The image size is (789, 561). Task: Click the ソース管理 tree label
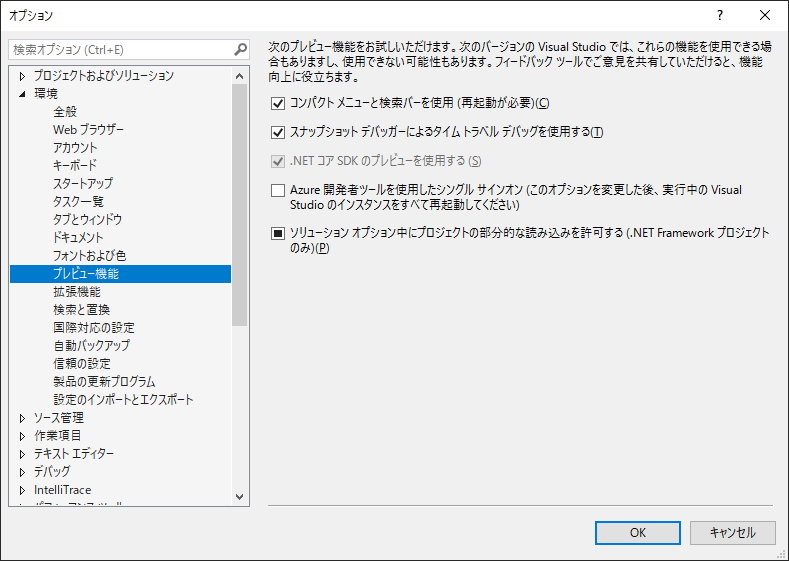[x=59, y=418]
